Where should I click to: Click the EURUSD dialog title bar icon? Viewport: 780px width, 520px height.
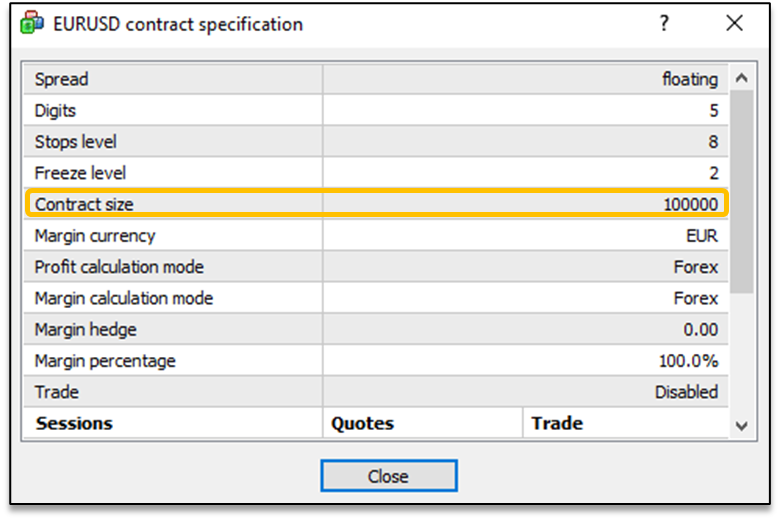(32, 23)
